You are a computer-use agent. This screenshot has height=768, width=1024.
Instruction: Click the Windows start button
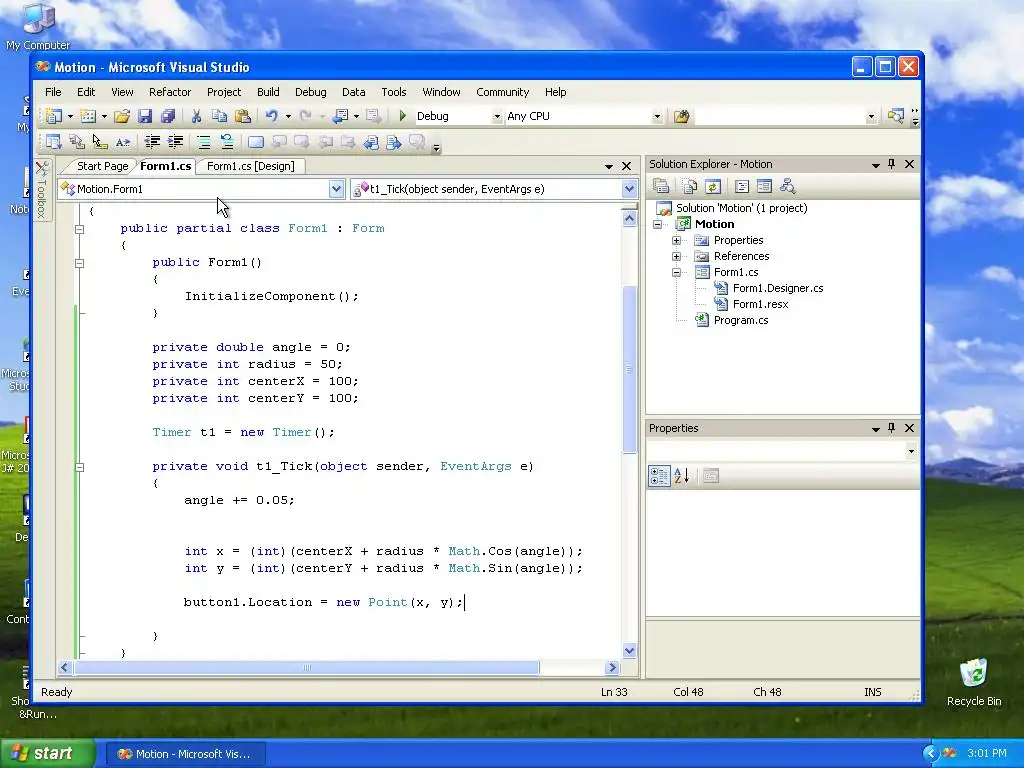(47, 754)
